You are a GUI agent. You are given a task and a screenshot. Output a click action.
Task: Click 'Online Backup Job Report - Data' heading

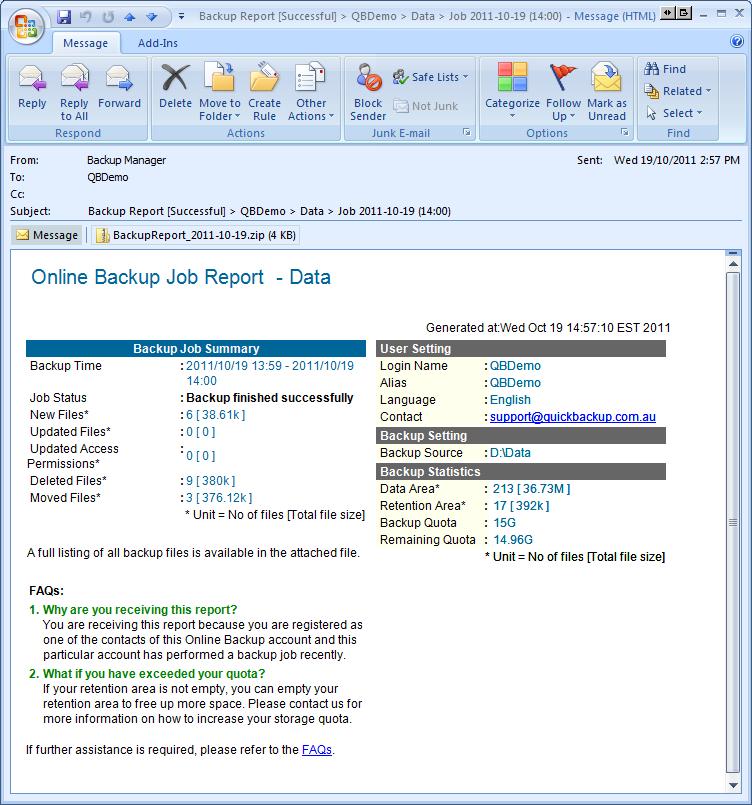point(181,277)
